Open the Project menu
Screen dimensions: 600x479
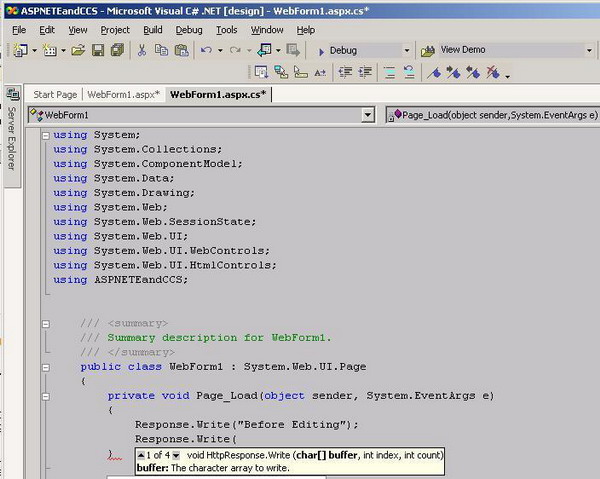[115, 30]
